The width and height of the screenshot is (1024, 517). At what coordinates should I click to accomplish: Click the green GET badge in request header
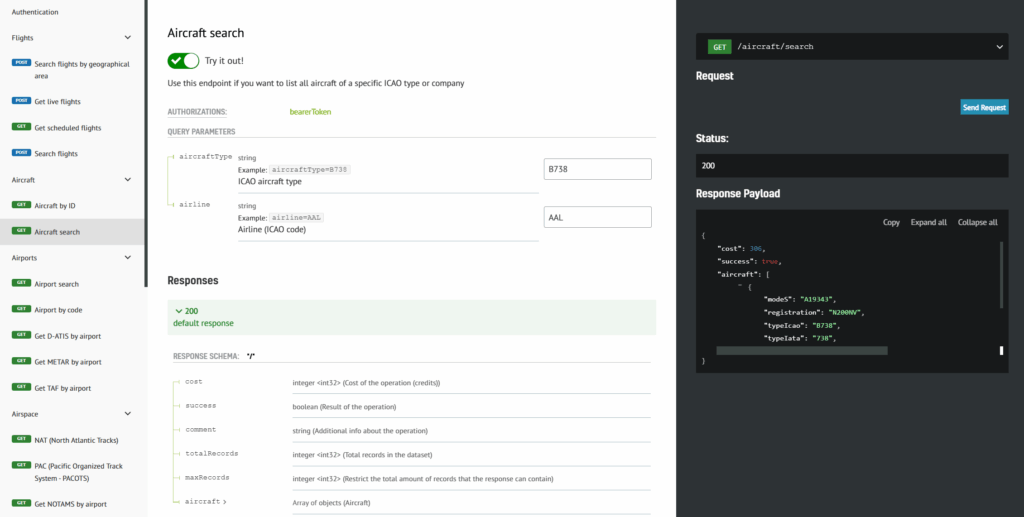(720, 47)
